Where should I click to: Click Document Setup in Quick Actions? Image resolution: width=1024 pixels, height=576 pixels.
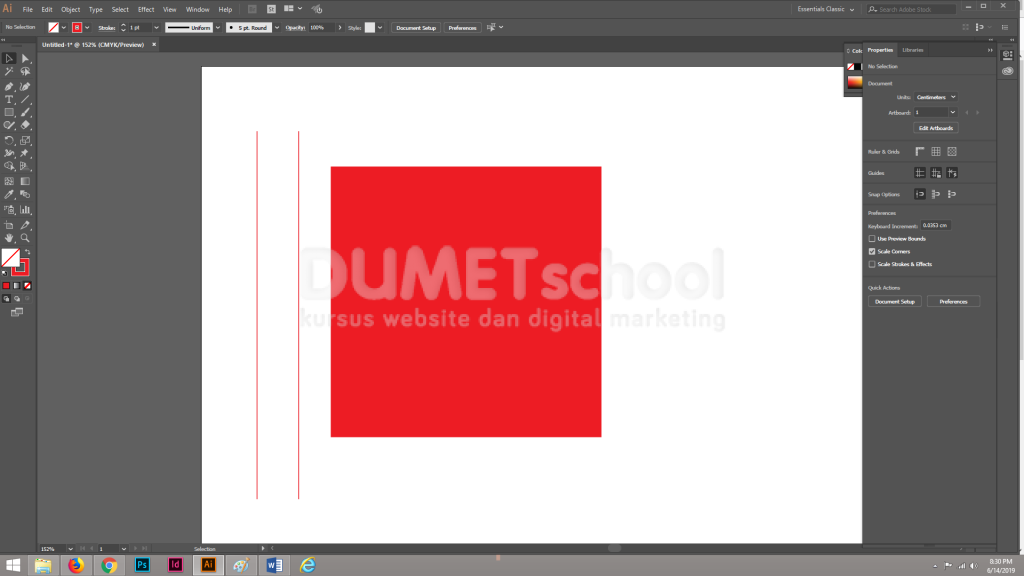895,302
